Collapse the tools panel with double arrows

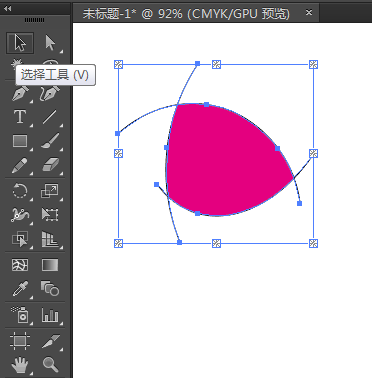click(x=8, y=9)
